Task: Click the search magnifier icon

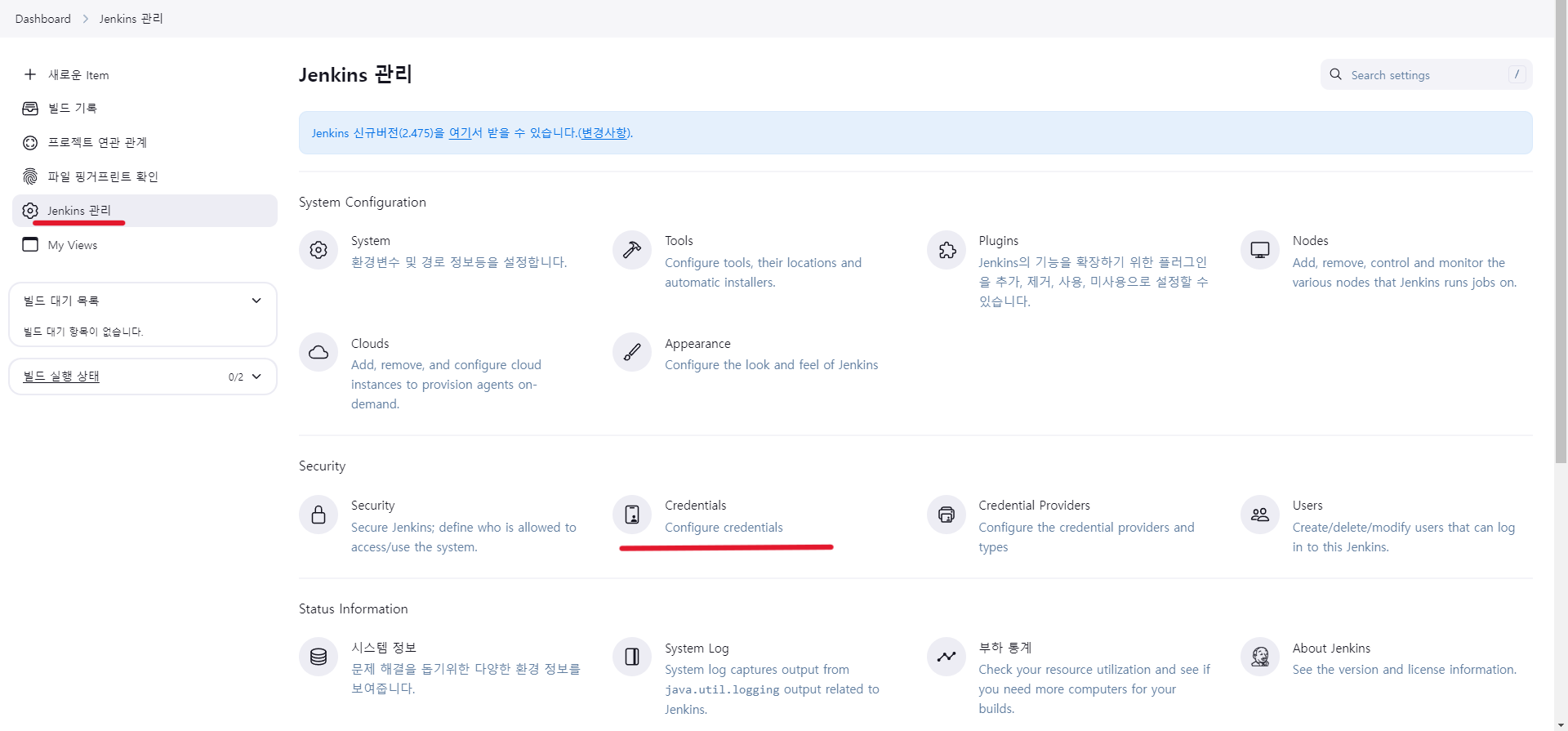Action: coord(1335,74)
